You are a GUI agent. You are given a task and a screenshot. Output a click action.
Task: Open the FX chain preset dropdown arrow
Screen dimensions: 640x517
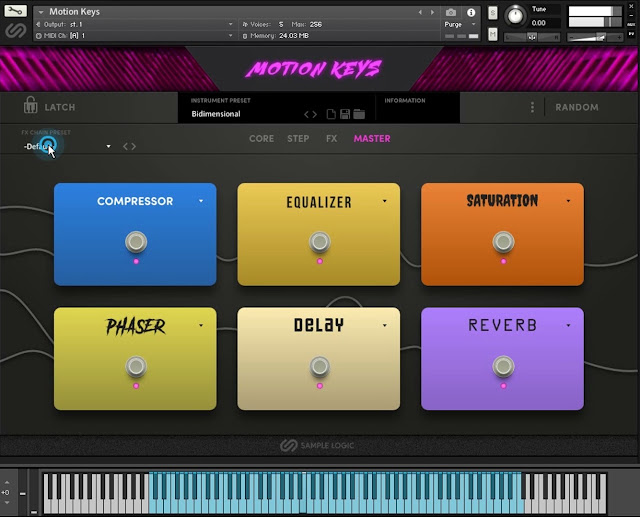(x=108, y=146)
